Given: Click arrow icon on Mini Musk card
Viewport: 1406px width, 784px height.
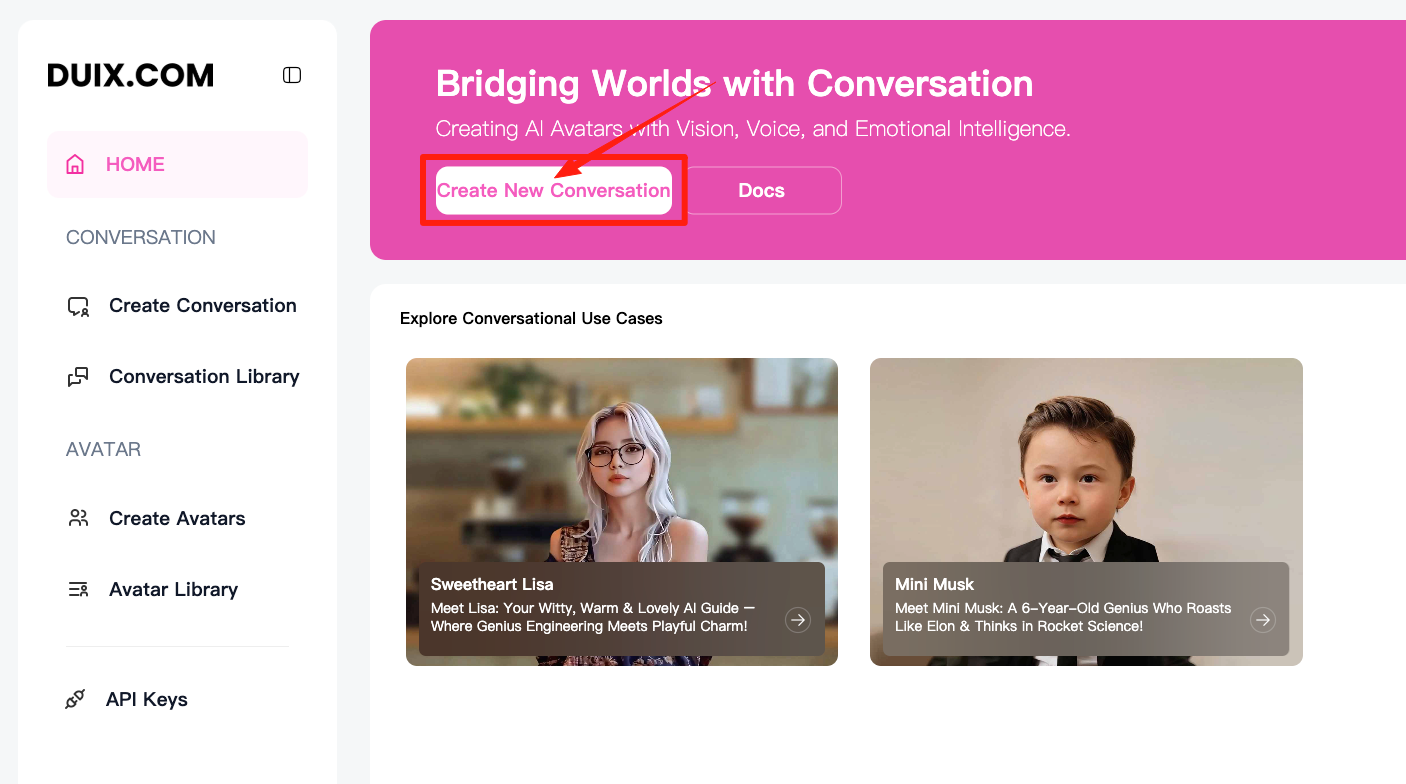Looking at the screenshot, I should 1263,620.
